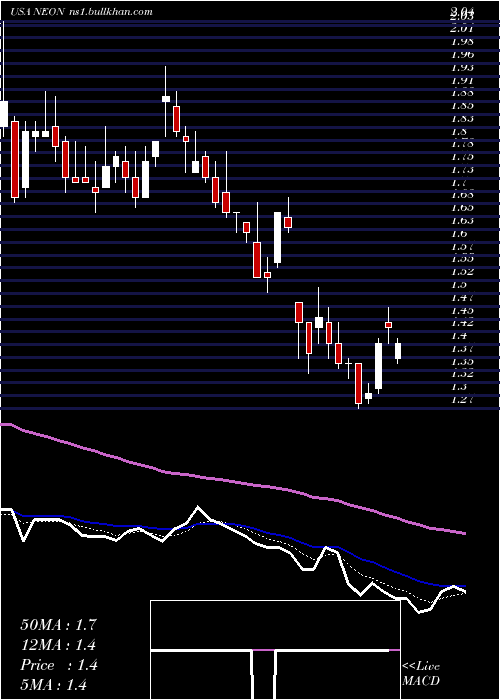Click the 1.65 price axis label

[462, 208]
